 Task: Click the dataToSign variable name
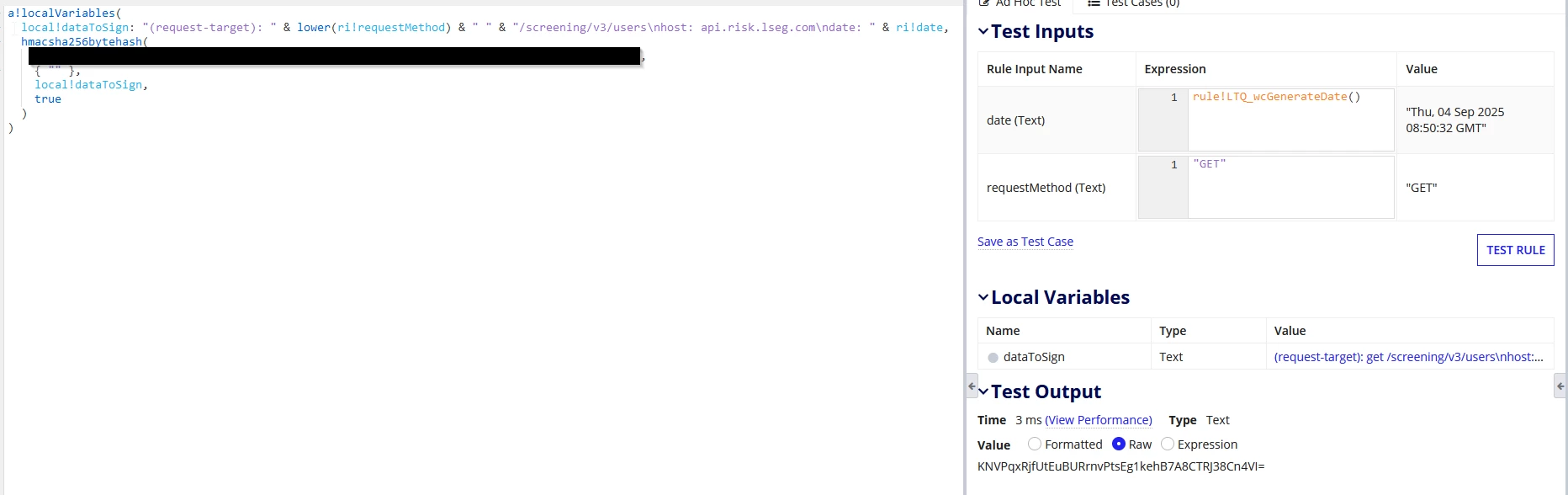1034,357
